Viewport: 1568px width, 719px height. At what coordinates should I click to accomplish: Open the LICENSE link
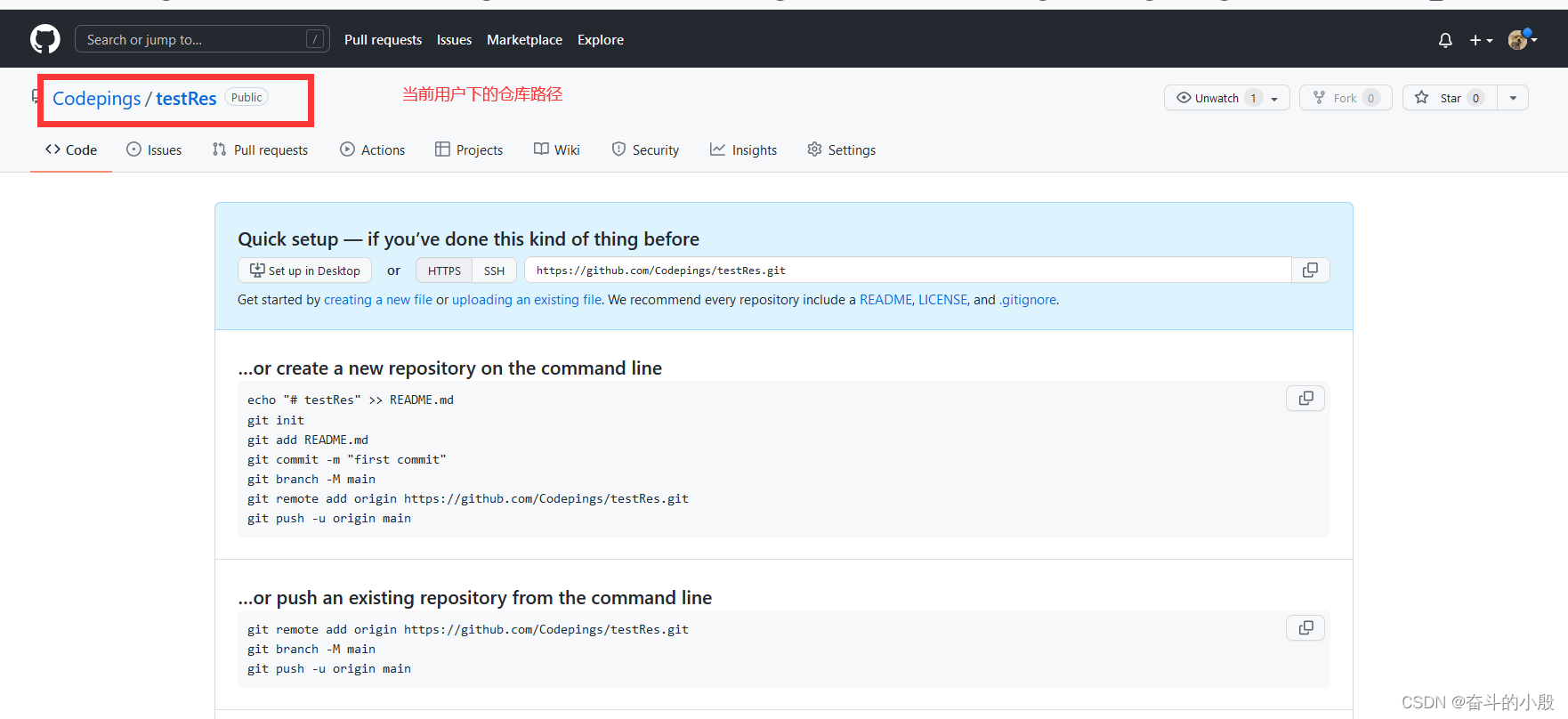(942, 300)
